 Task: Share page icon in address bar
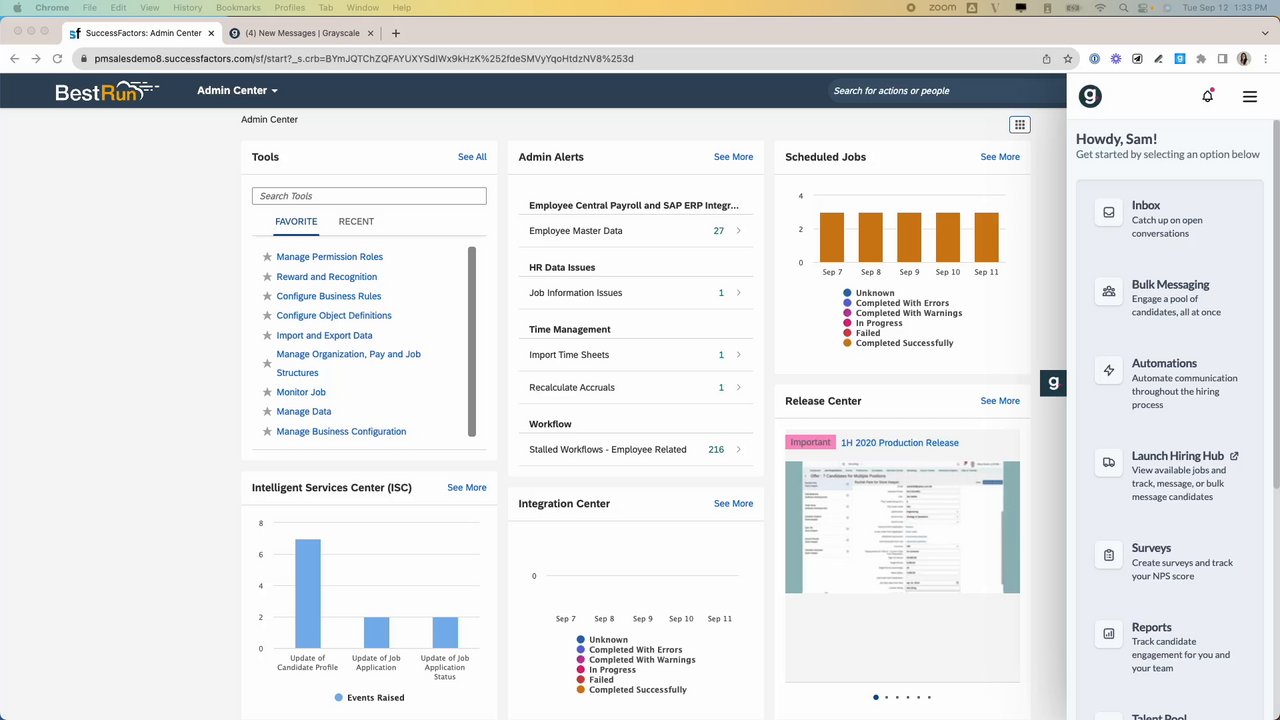1047,59
